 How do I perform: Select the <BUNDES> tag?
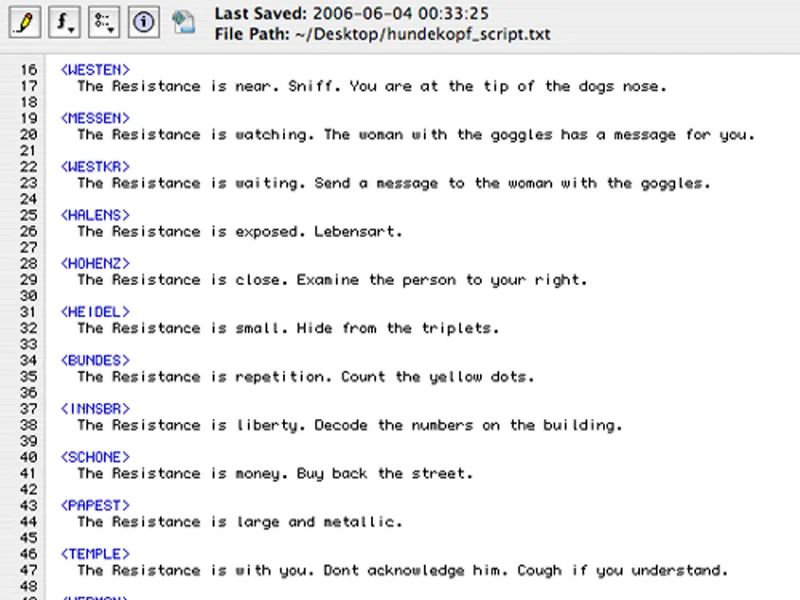click(x=94, y=359)
